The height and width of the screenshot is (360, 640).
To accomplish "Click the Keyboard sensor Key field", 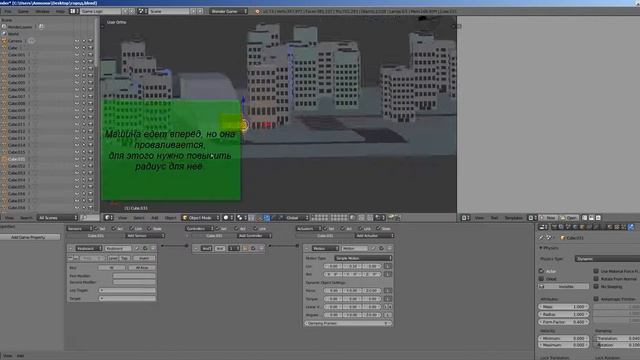I will (111, 268).
